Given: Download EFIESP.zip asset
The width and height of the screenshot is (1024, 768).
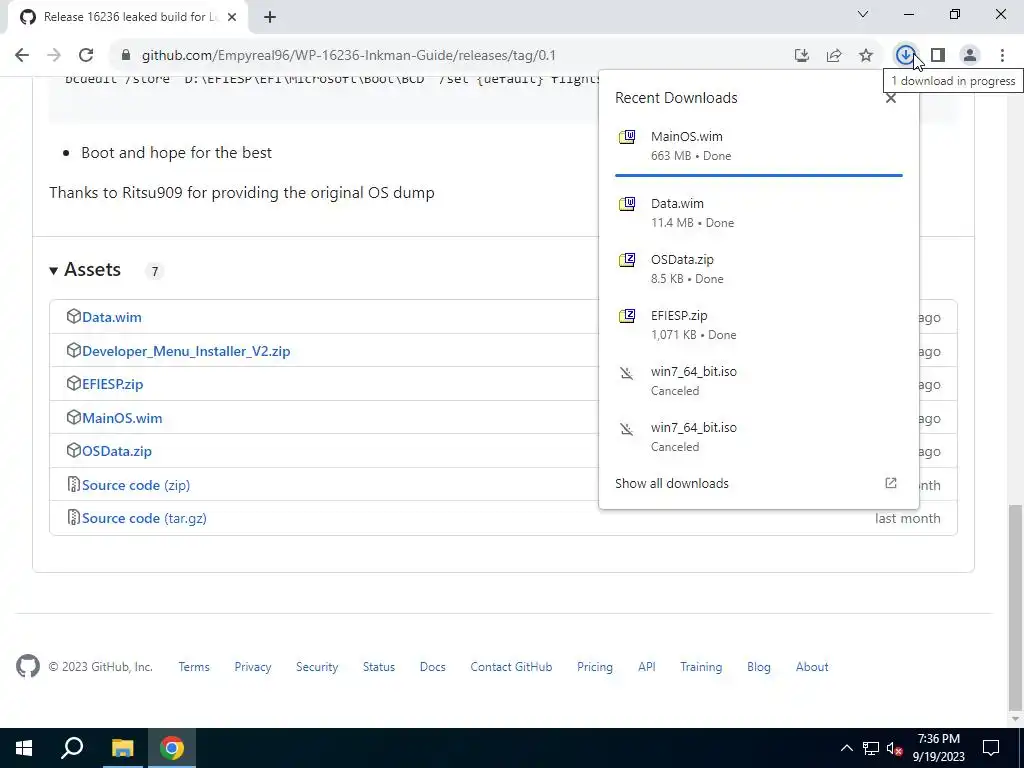Looking at the screenshot, I should (x=112, y=384).
